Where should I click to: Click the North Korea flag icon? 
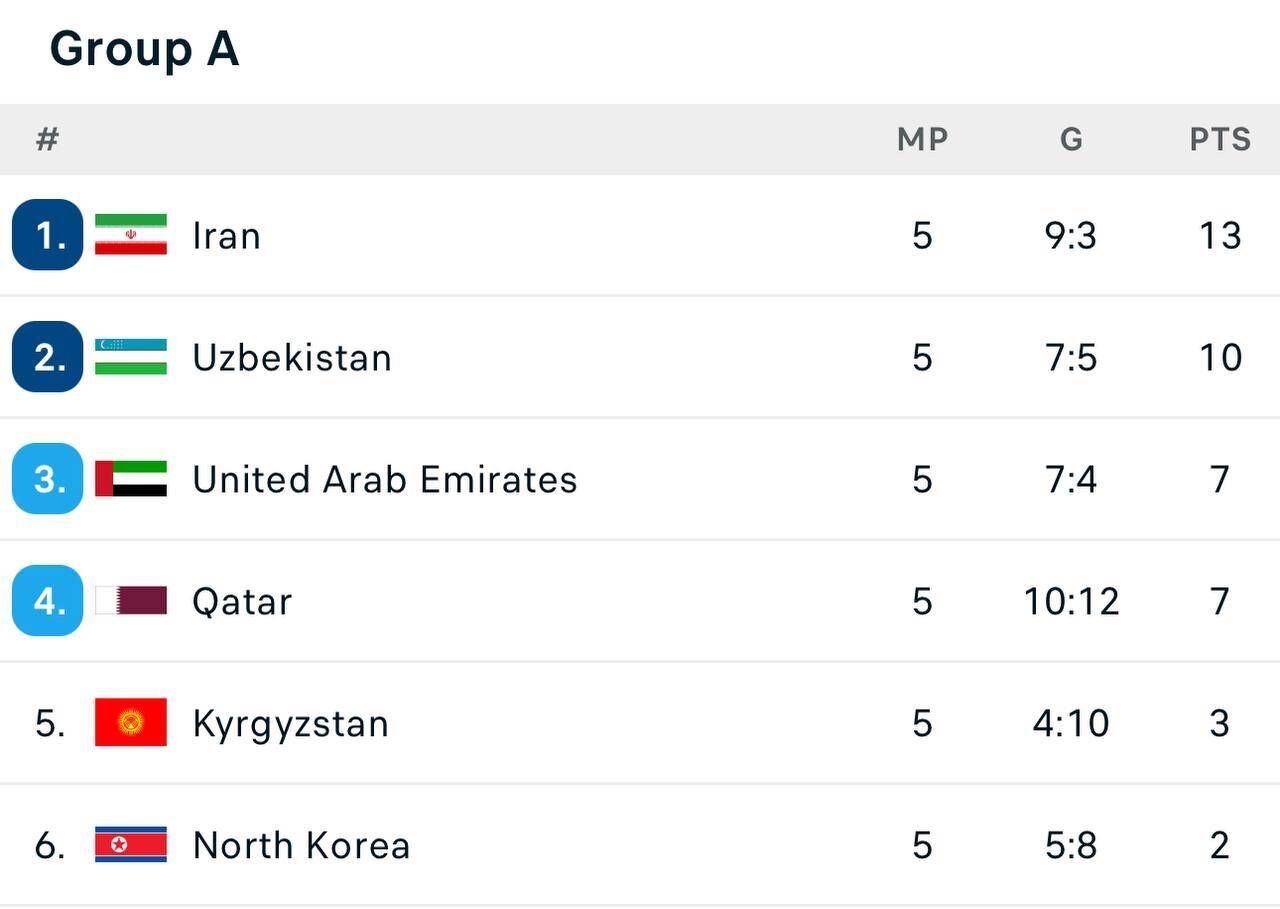pos(131,845)
